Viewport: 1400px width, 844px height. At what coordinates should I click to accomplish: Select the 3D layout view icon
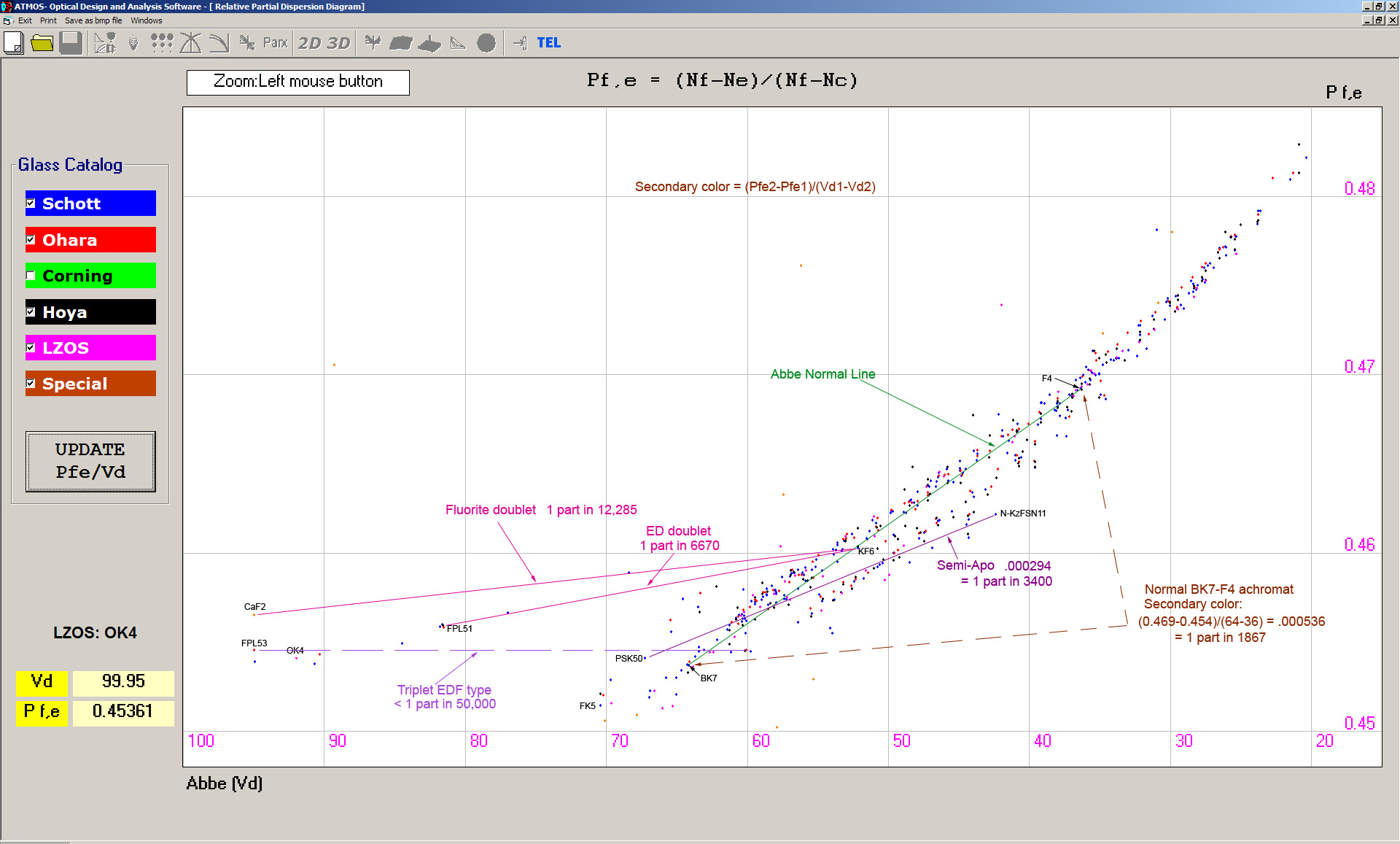coord(338,43)
